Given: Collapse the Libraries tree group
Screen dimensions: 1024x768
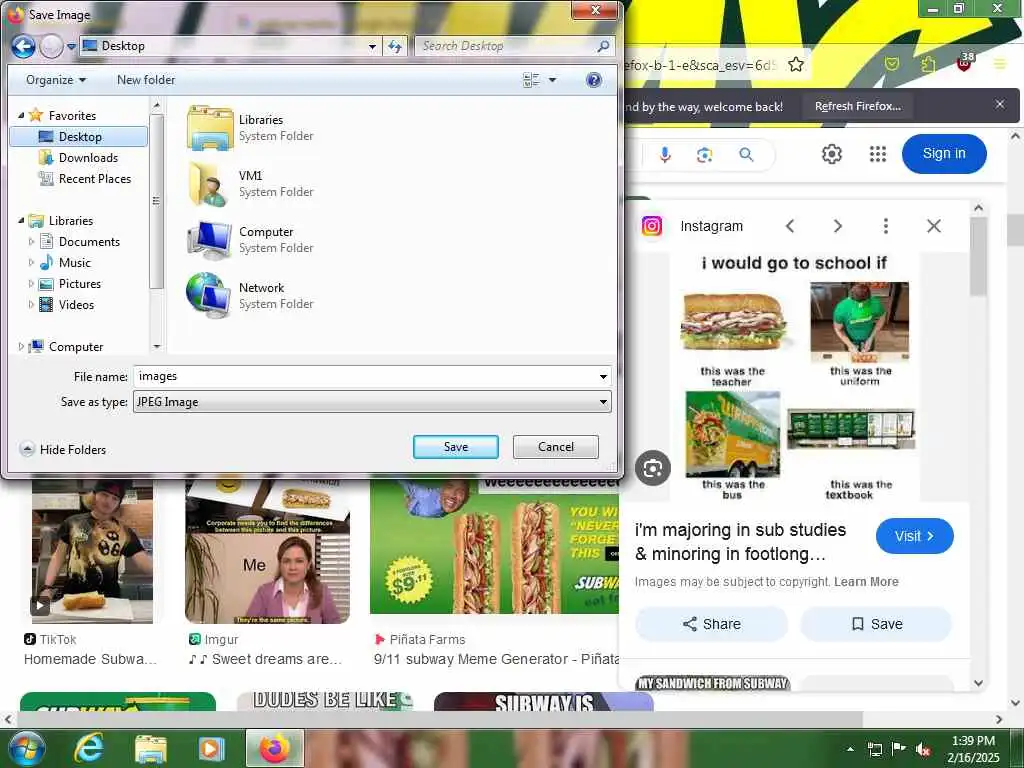Looking at the screenshot, I should pos(21,221).
